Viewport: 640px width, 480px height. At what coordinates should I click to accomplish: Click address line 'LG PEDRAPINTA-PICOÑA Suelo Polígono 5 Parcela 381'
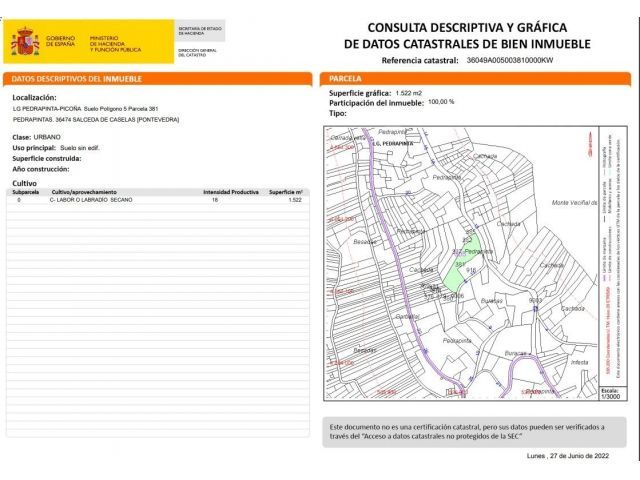click(x=85, y=109)
